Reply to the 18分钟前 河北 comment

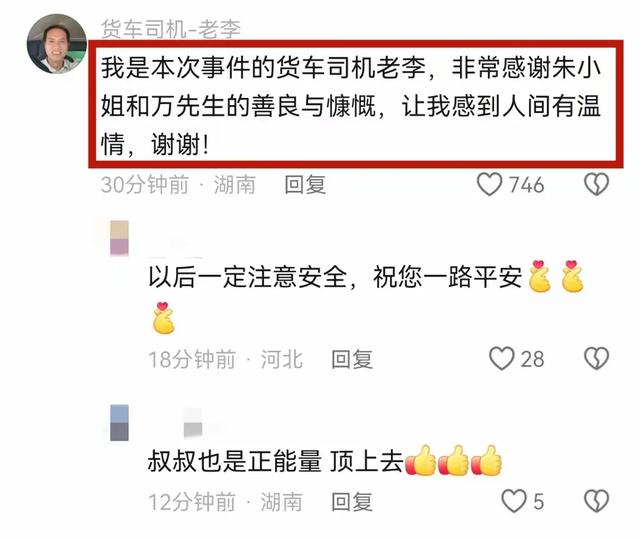(352, 359)
